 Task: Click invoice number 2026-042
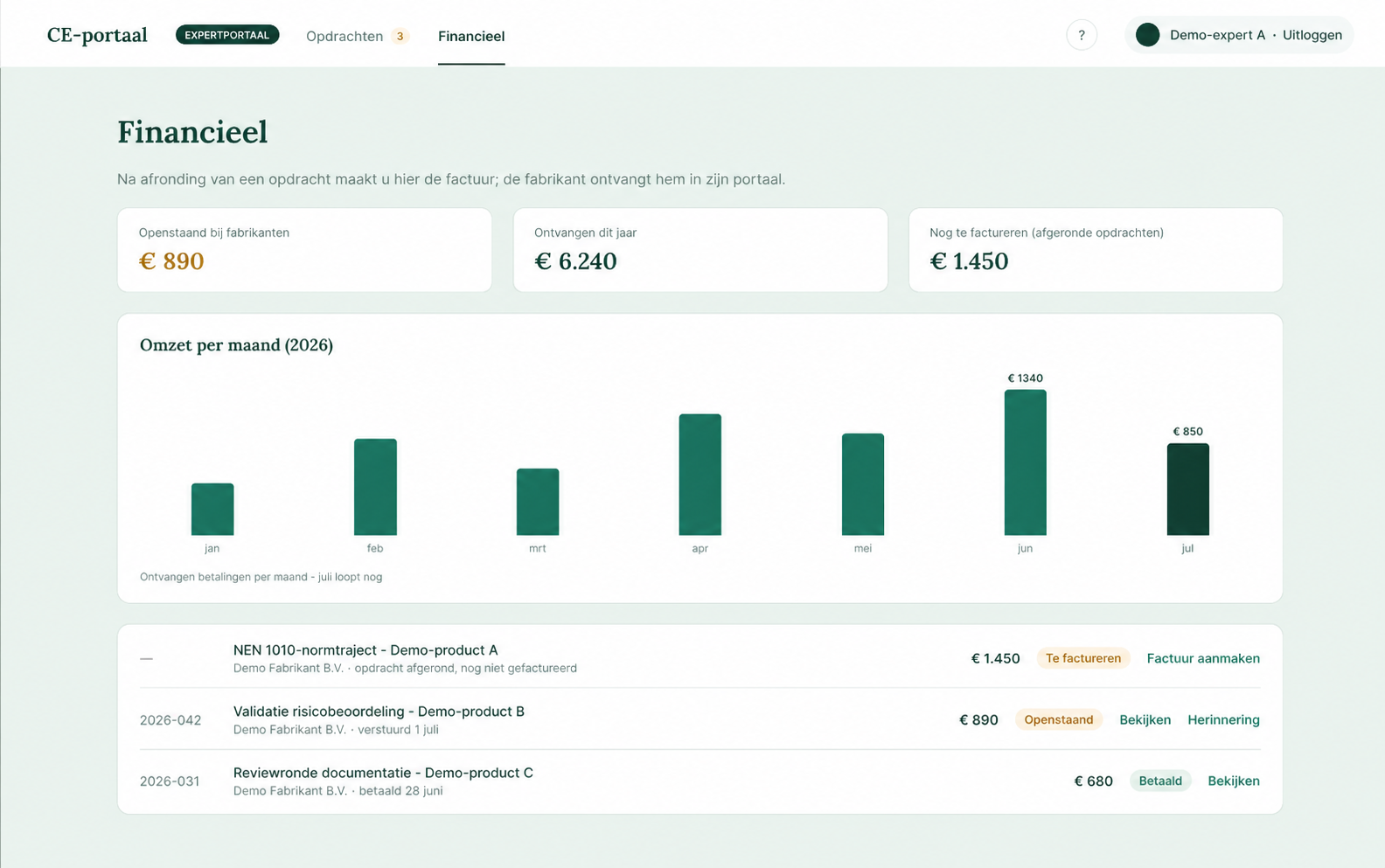[x=171, y=720]
